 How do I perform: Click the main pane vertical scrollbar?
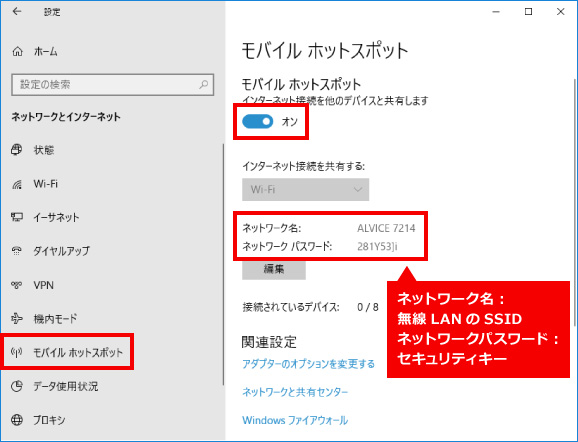point(575,202)
